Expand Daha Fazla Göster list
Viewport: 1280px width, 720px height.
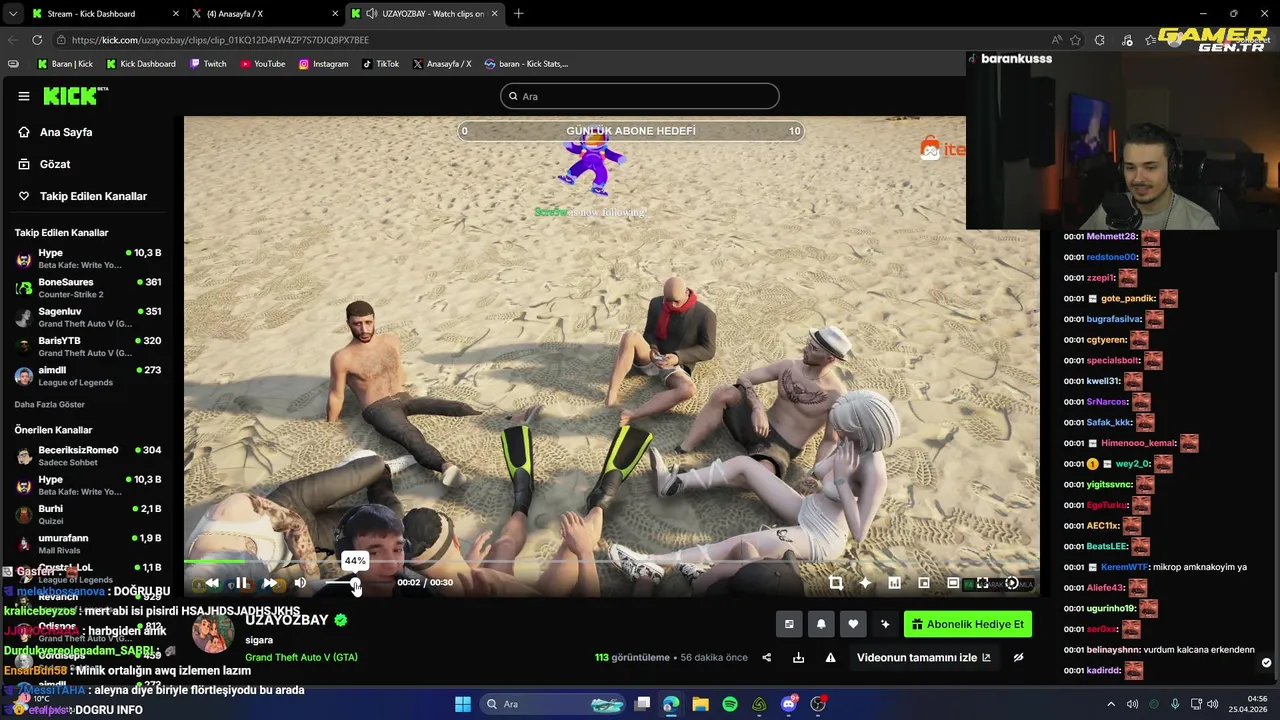click(x=50, y=404)
